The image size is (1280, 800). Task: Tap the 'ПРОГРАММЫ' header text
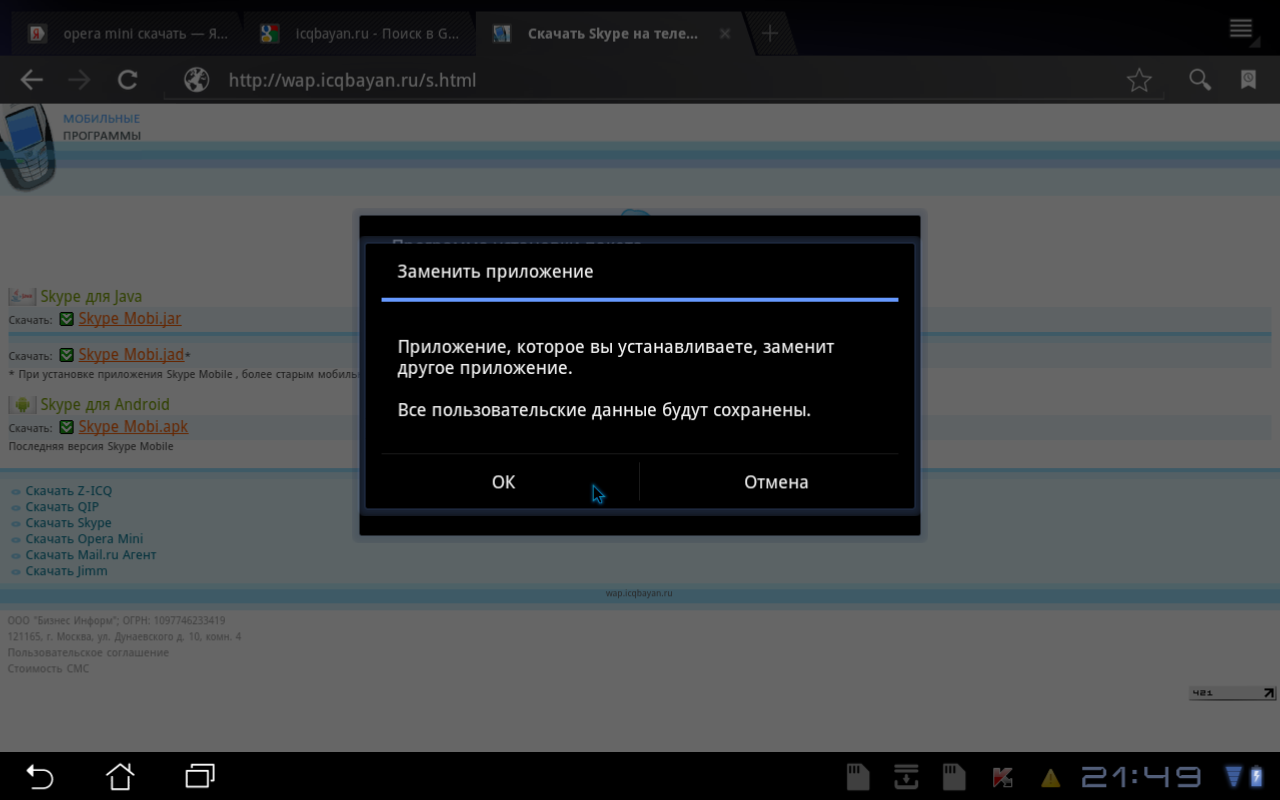coord(102,136)
